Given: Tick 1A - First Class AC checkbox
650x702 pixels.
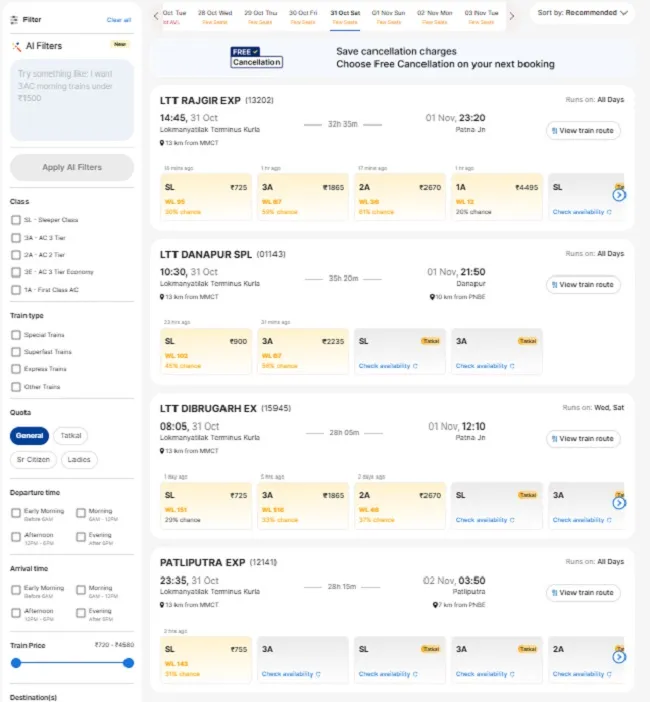Looking at the screenshot, I should point(16,290).
